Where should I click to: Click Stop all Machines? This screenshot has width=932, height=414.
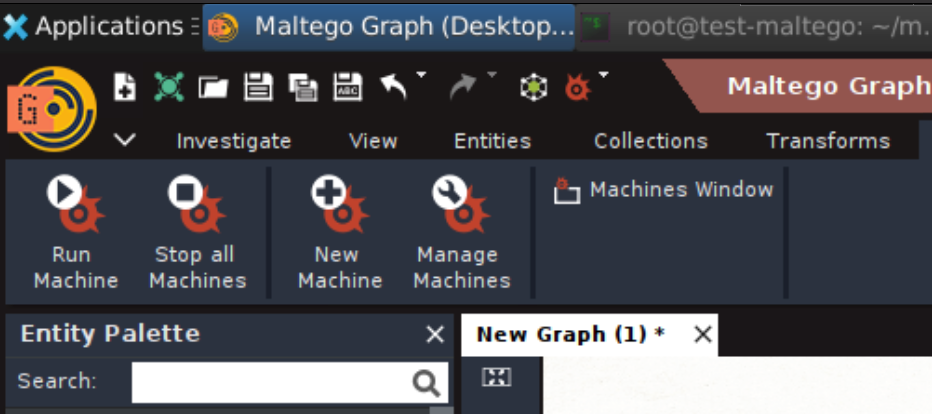click(197, 233)
